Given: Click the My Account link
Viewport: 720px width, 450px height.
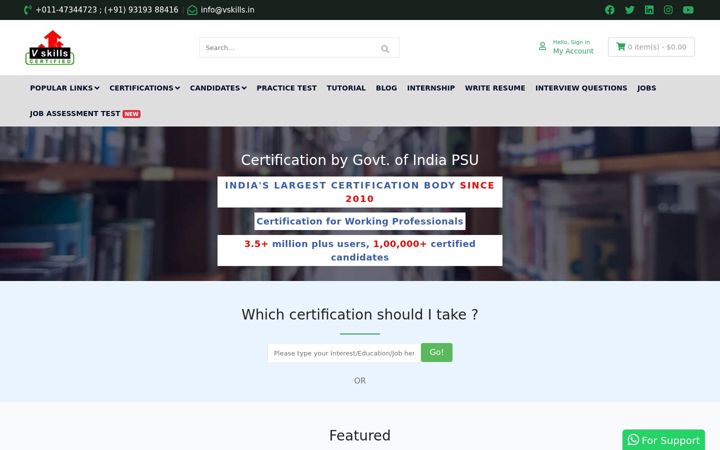Looking at the screenshot, I should click(x=573, y=51).
